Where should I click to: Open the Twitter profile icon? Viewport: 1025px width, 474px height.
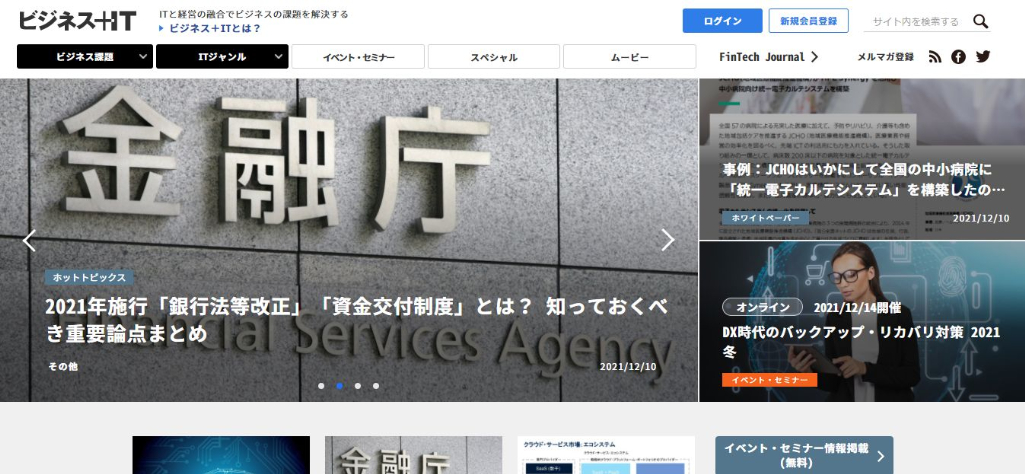coord(982,57)
